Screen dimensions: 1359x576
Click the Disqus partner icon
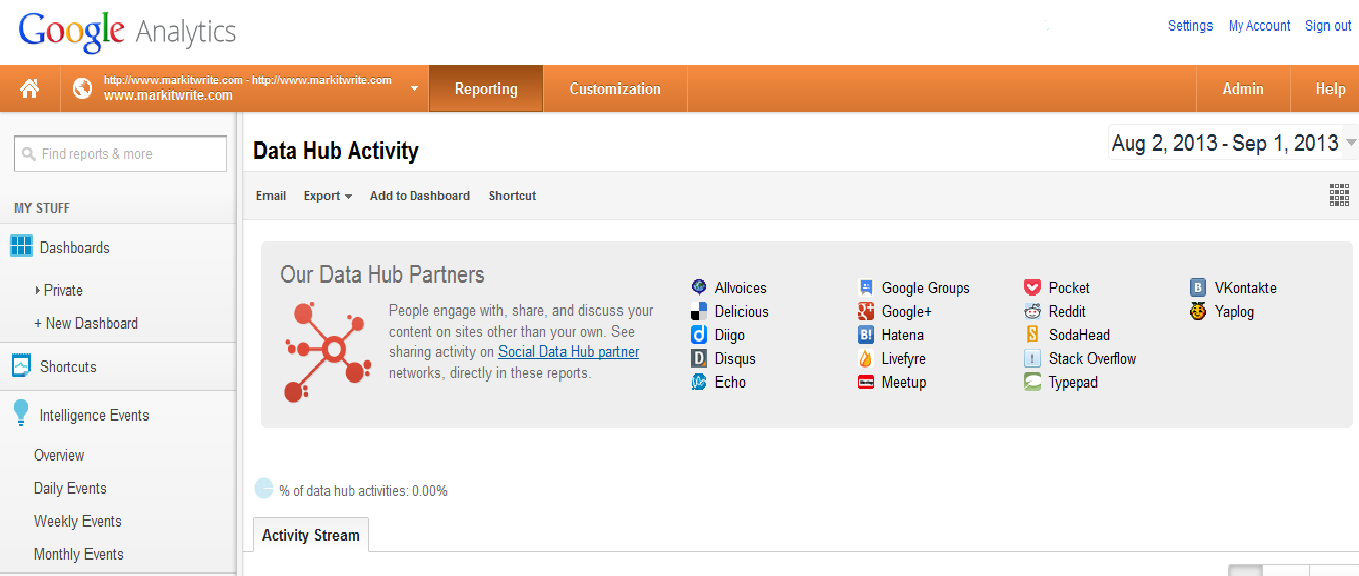[x=699, y=358]
